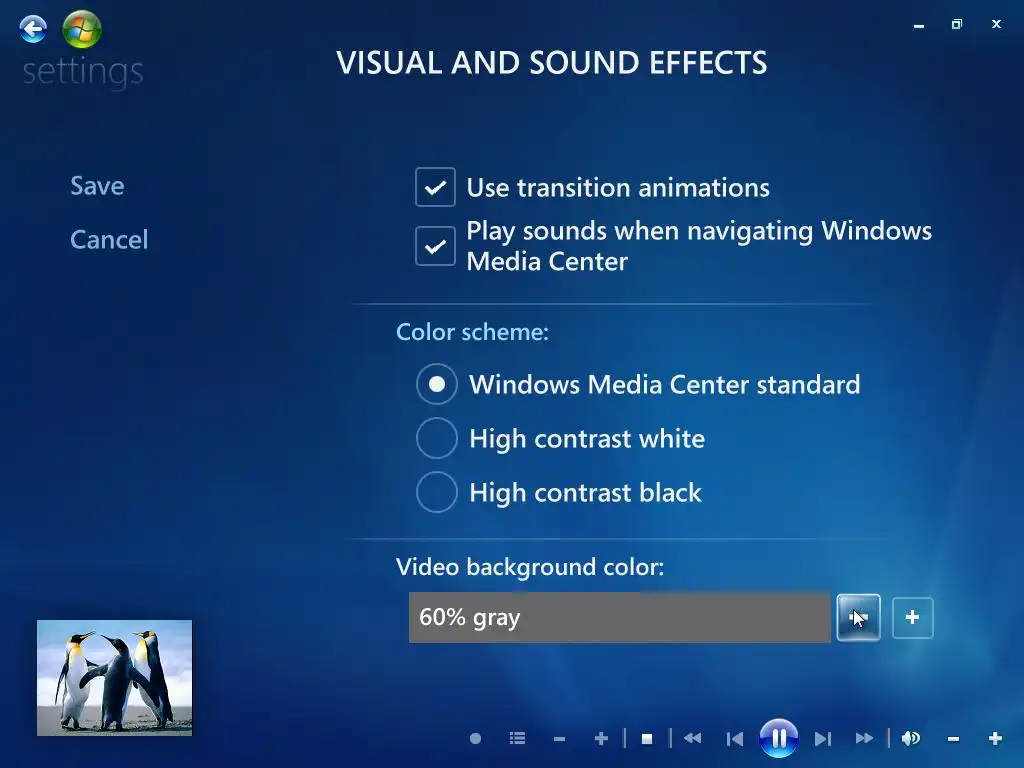Raise volume with the plus button

pyautogui.click(x=995, y=739)
